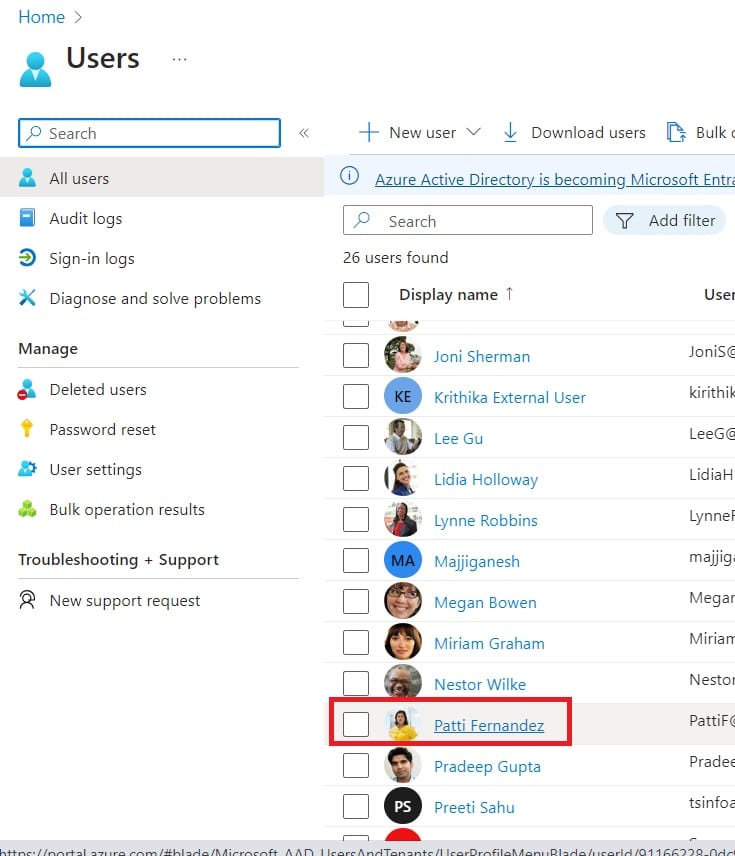Click the info icon in the banner
The image size is (735, 856).
pos(349,176)
